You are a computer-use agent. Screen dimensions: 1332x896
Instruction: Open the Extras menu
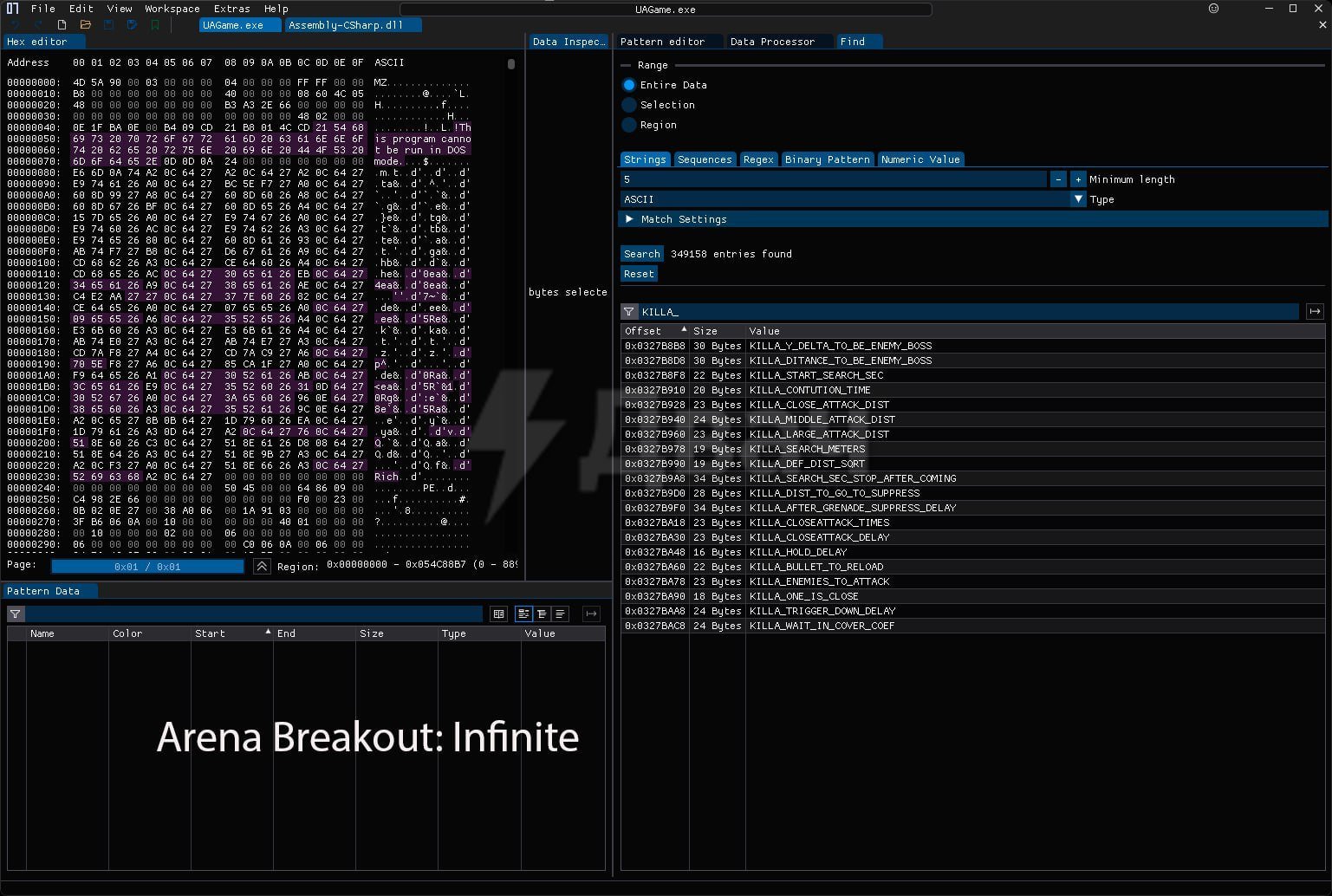click(x=231, y=9)
